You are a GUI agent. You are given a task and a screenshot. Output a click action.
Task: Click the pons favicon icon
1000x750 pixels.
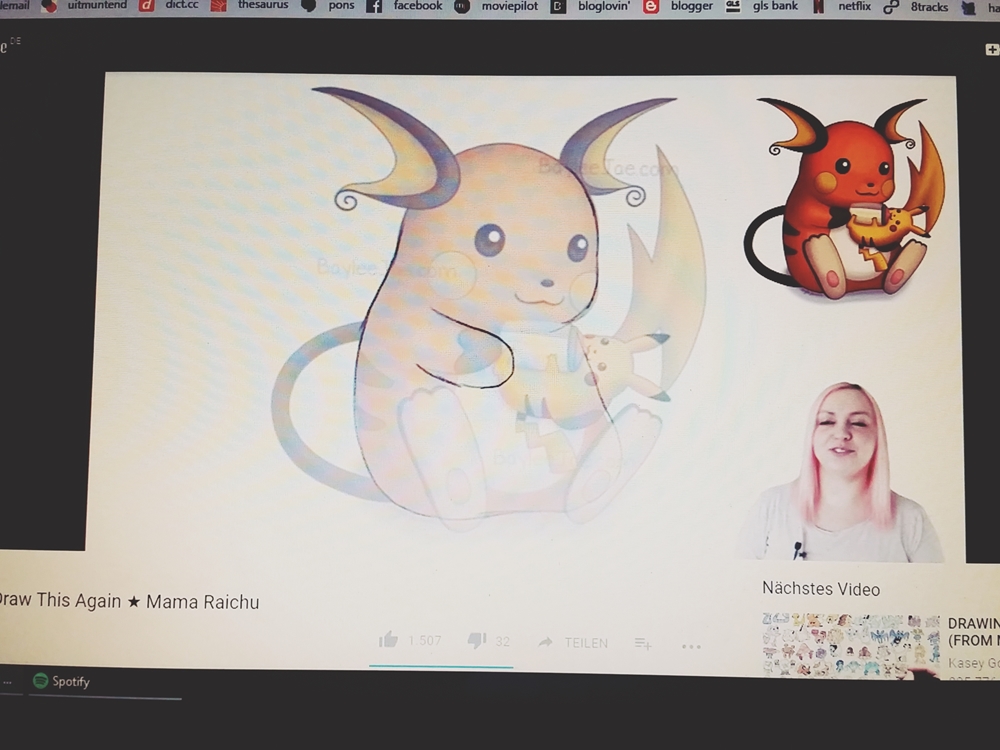click(309, 6)
